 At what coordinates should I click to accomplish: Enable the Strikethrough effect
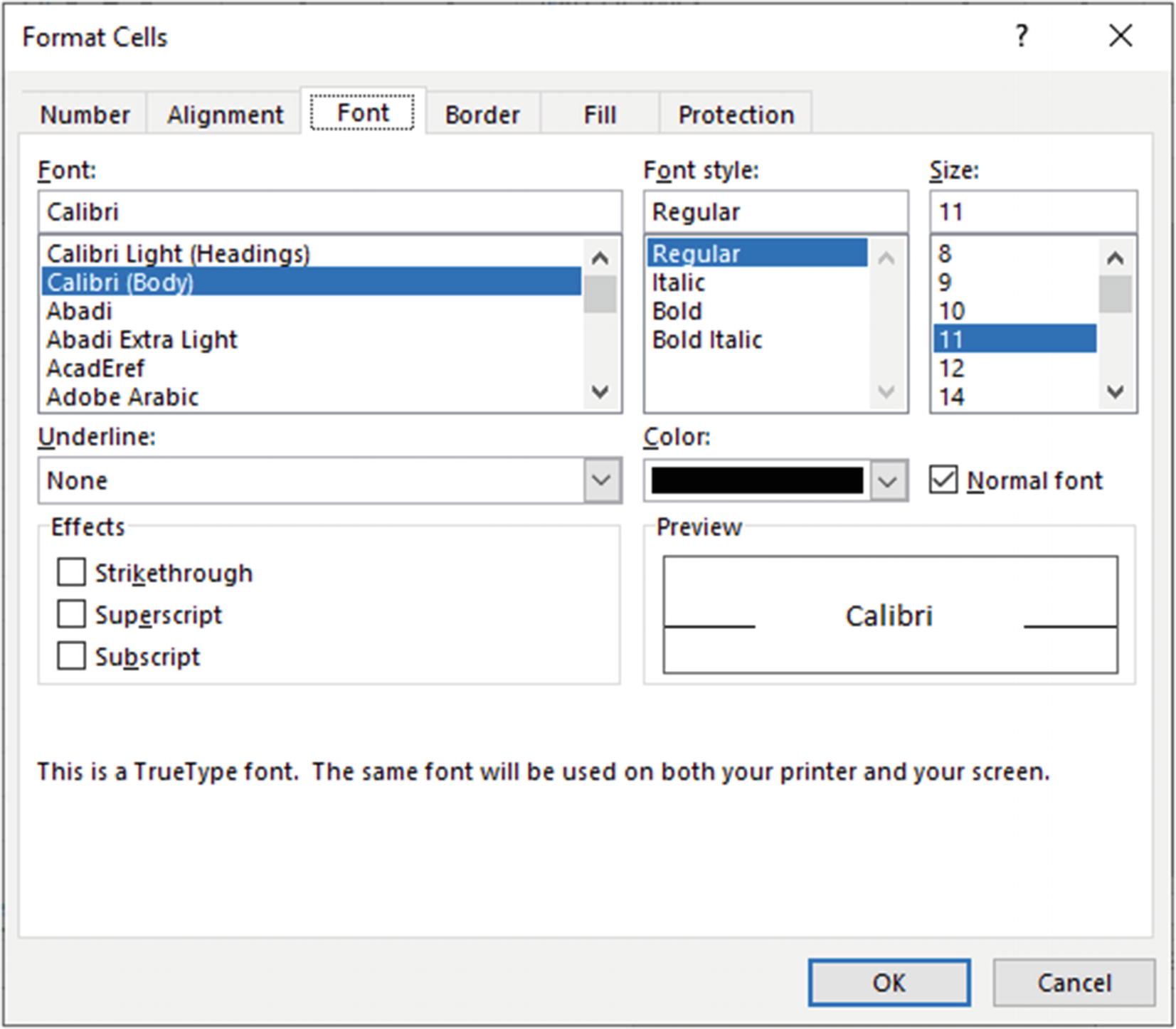71,572
